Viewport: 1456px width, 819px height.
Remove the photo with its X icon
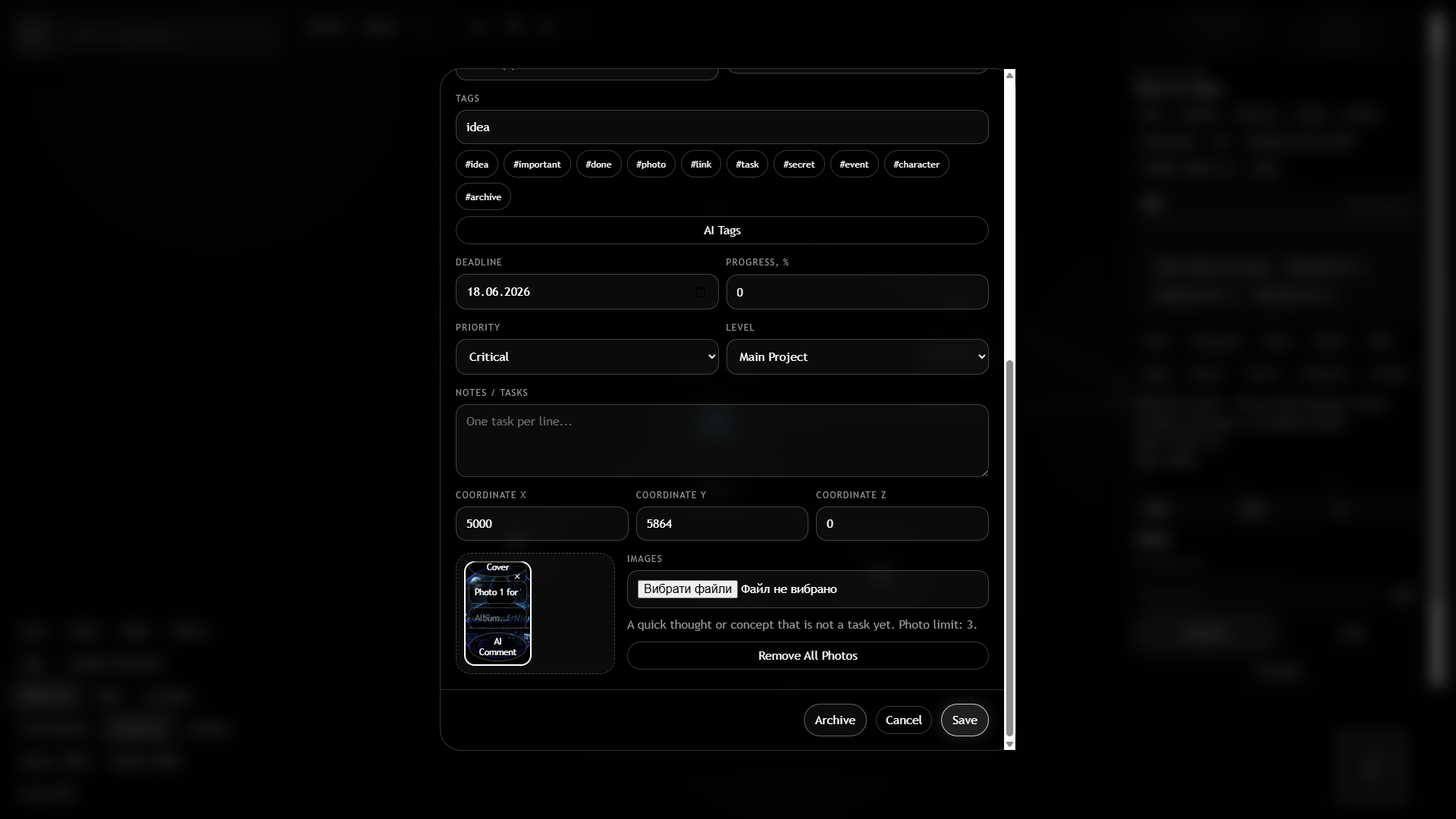pos(517,577)
